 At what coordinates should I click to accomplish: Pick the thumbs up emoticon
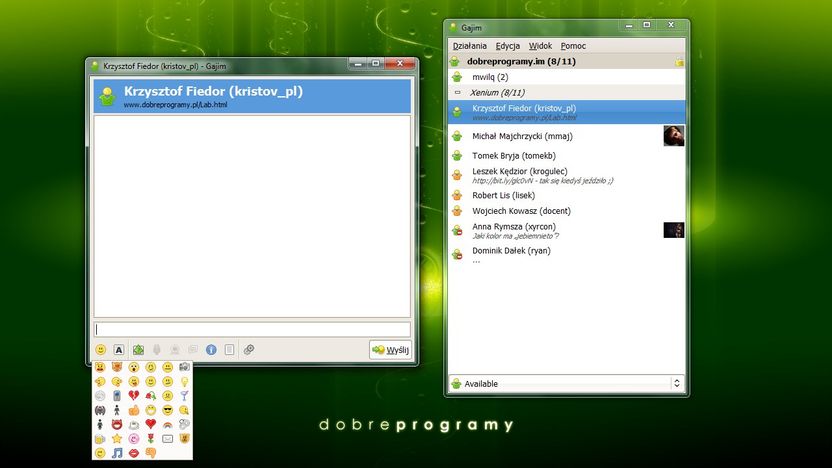(134, 410)
